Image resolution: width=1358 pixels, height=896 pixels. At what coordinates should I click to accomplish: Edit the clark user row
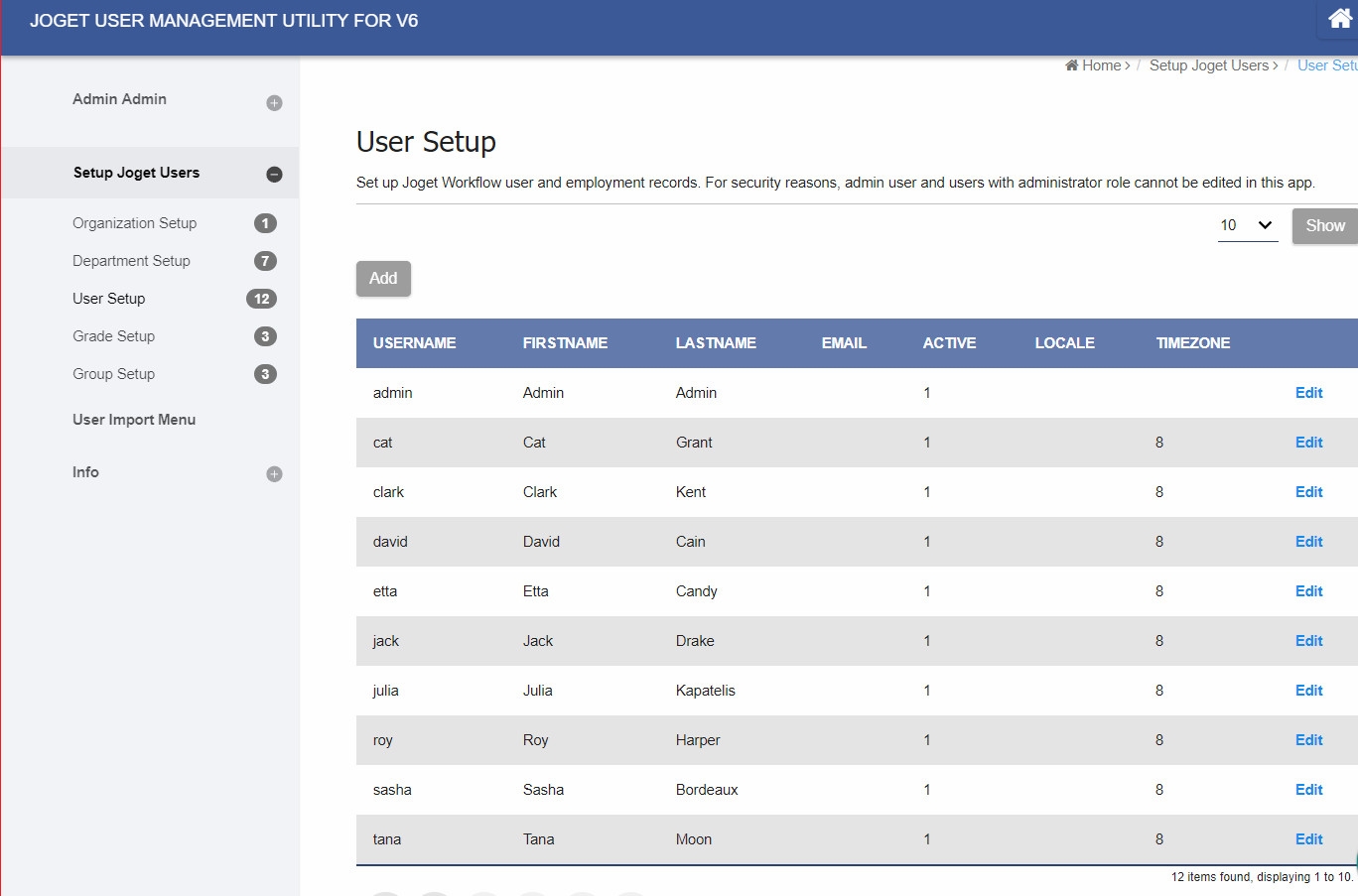coord(1308,492)
